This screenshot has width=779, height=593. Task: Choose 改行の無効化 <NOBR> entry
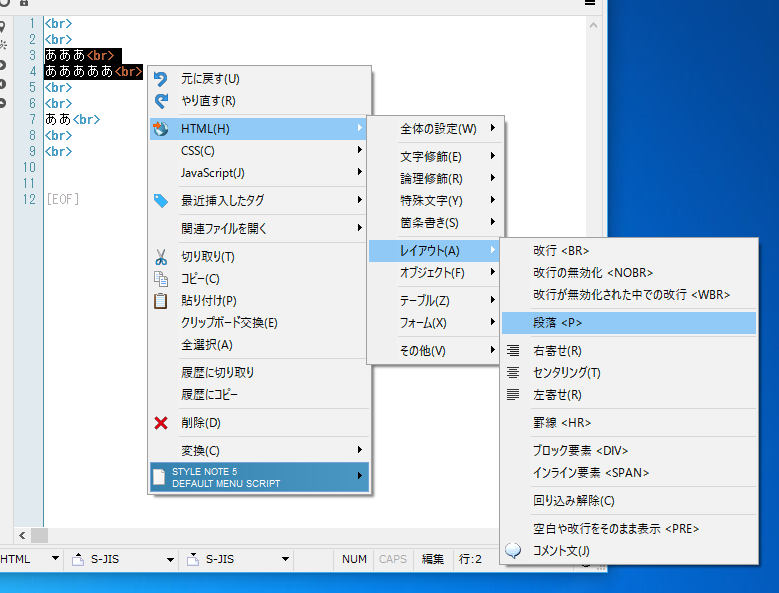(629, 273)
